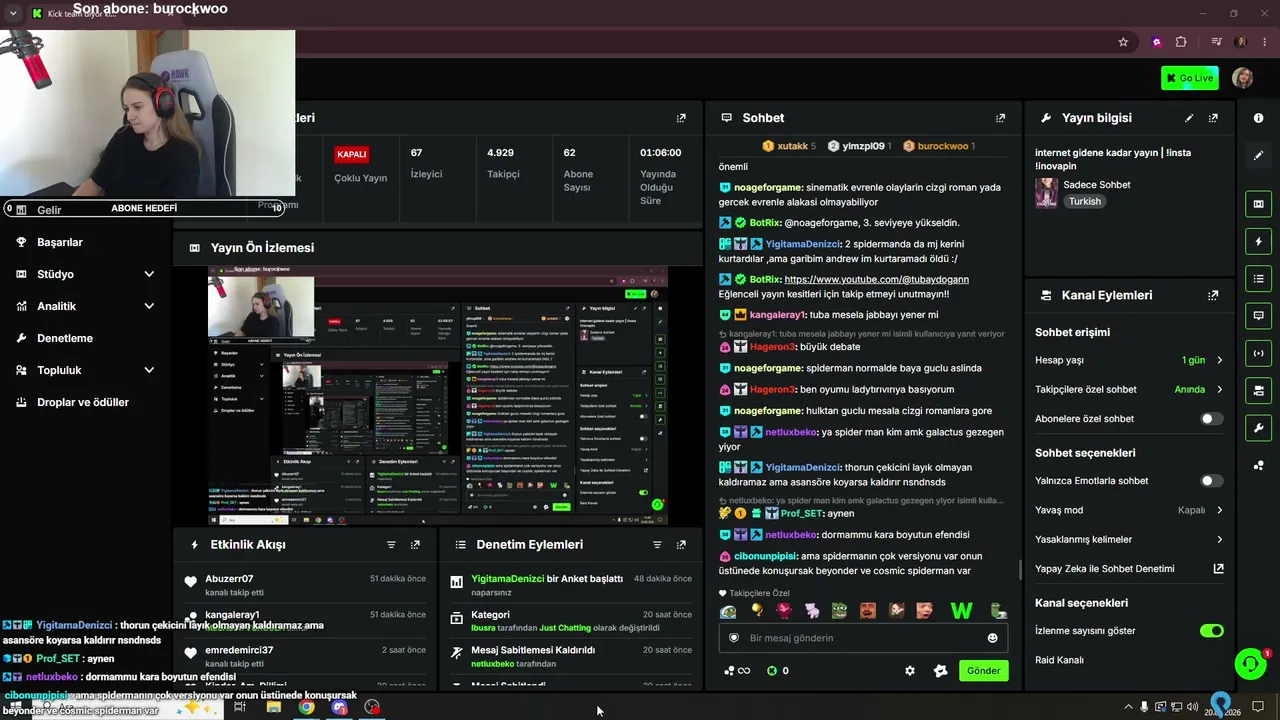
Task: Open the emoji picker in message box
Action: tap(992, 638)
